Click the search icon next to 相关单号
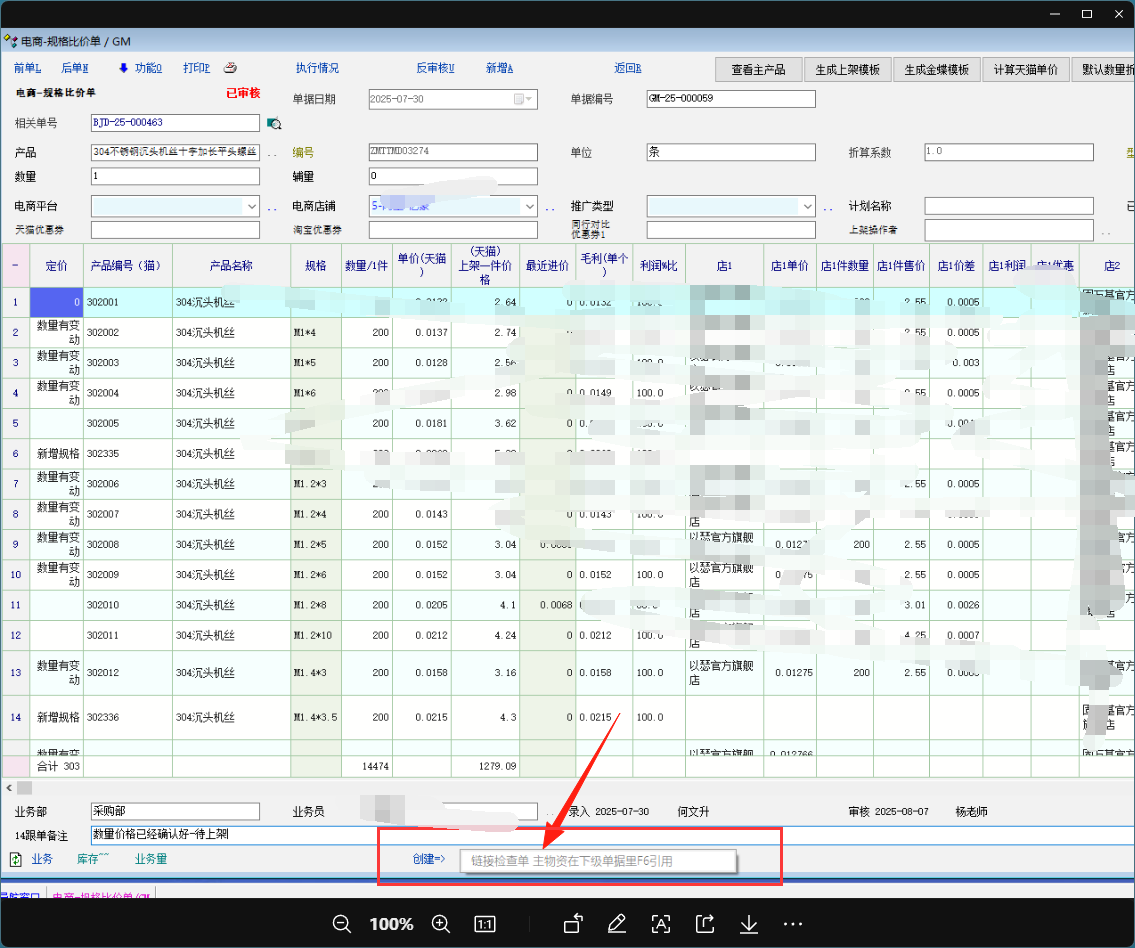Viewport: 1135px width, 948px height. click(x=274, y=124)
